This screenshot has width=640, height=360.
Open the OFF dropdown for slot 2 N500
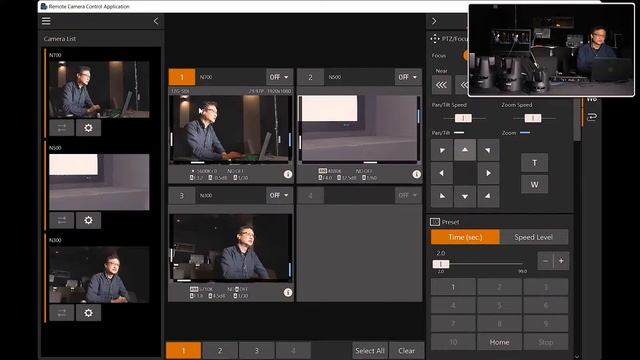point(408,77)
